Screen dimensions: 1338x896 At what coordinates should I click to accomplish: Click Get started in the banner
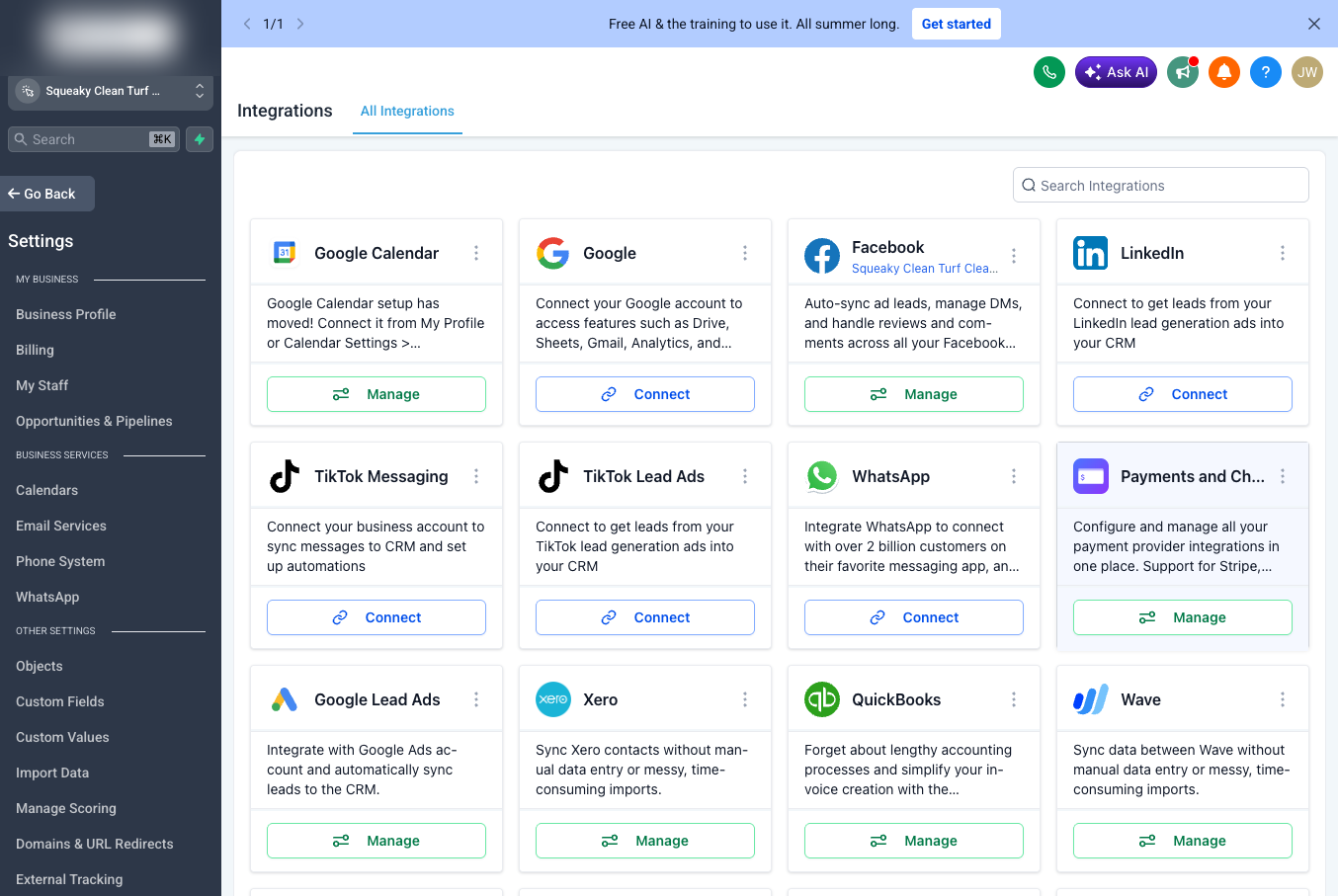tap(957, 24)
